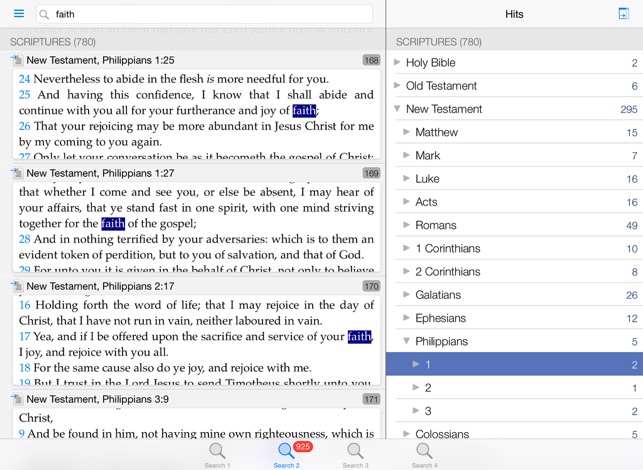The width and height of the screenshot is (643, 470).
Task: Select the Matthew row label
Action: tap(436, 132)
